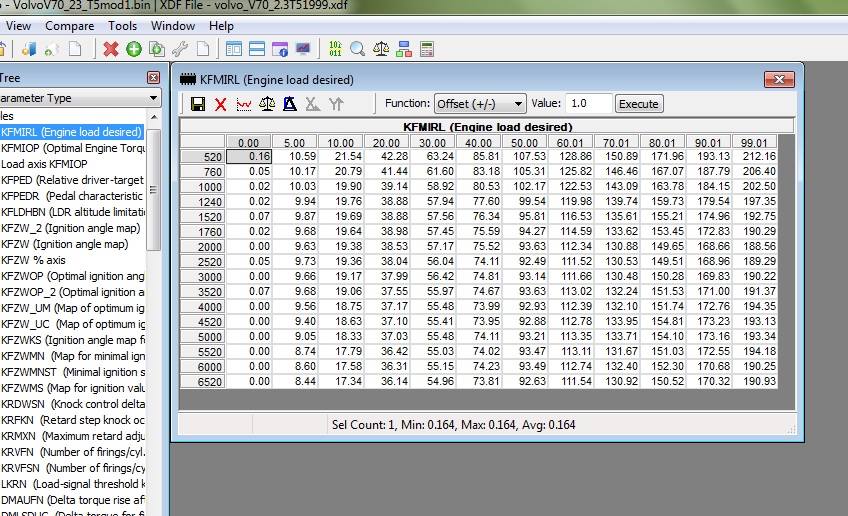Click the green plus icon in main toolbar
Image resolution: width=848 pixels, height=516 pixels.
click(133, 48)
